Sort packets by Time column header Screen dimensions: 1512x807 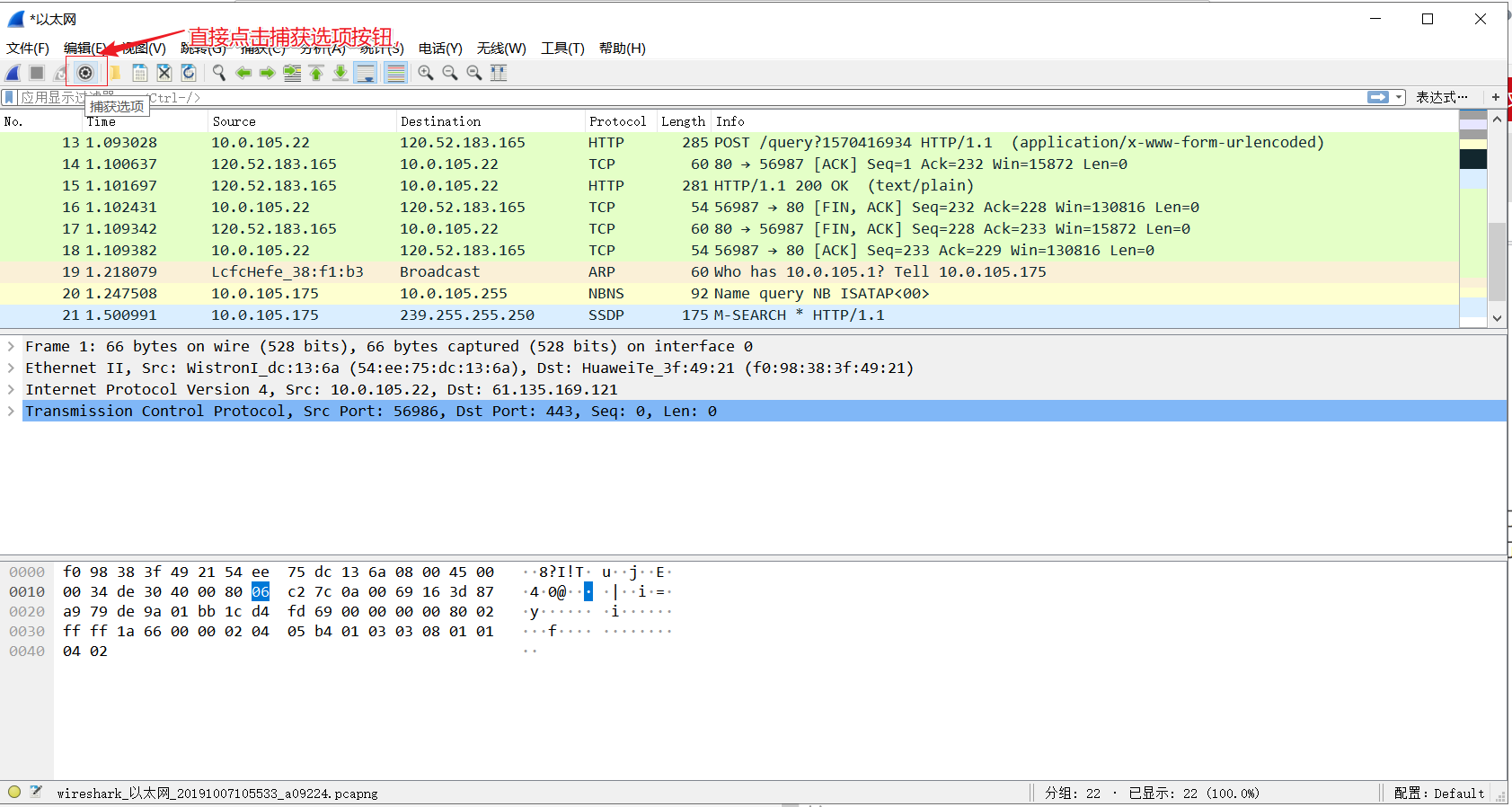[x=146, y=121]
